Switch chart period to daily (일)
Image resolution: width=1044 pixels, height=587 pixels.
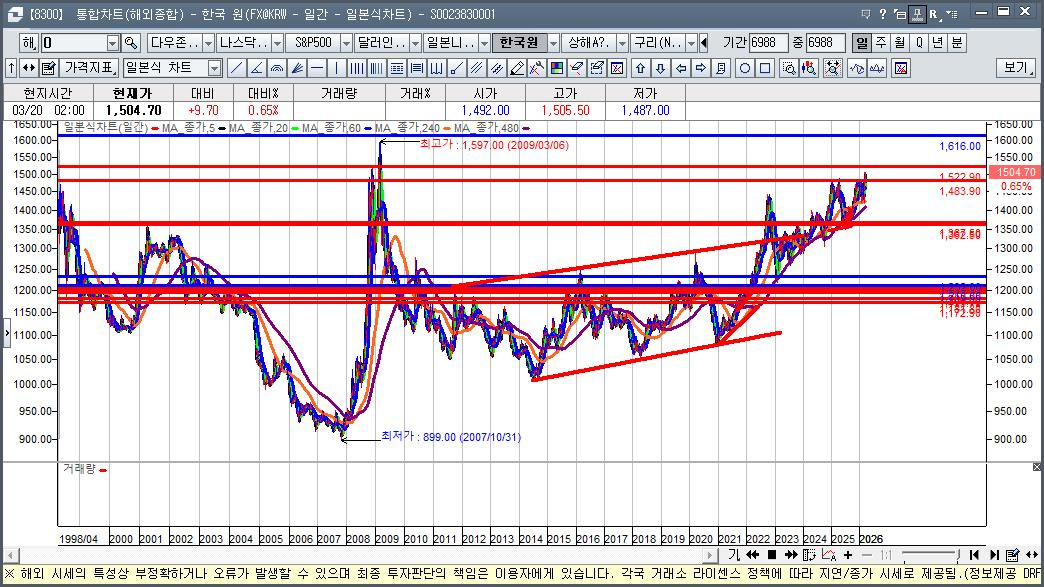(x=861, y=44)
